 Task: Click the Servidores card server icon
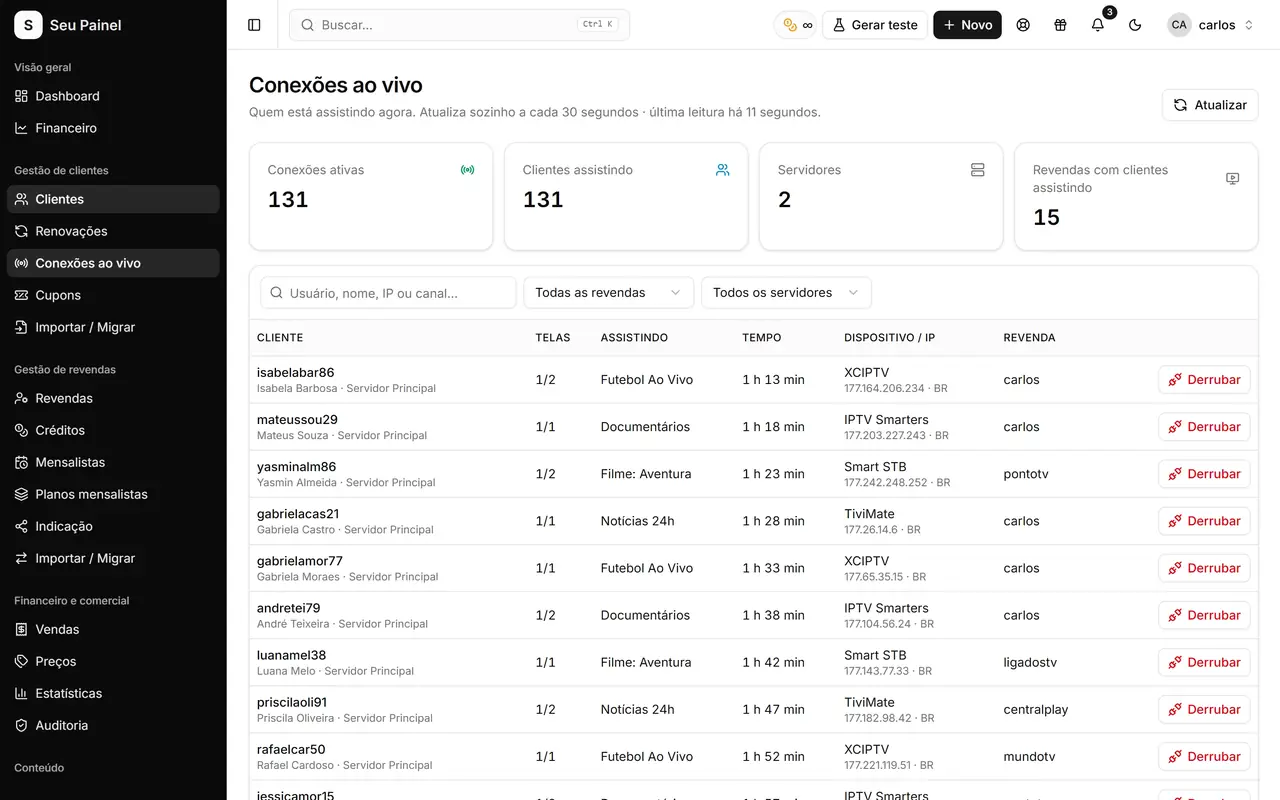click(x=977, y=170)
